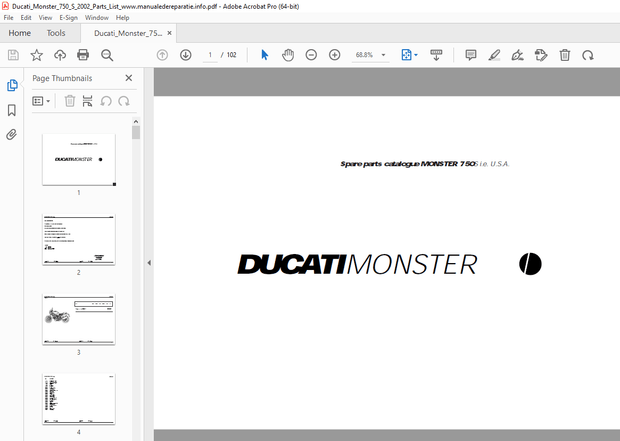Open the Bookmarks panel in sidebar
The image size is (620, 441).
[12, 110]
